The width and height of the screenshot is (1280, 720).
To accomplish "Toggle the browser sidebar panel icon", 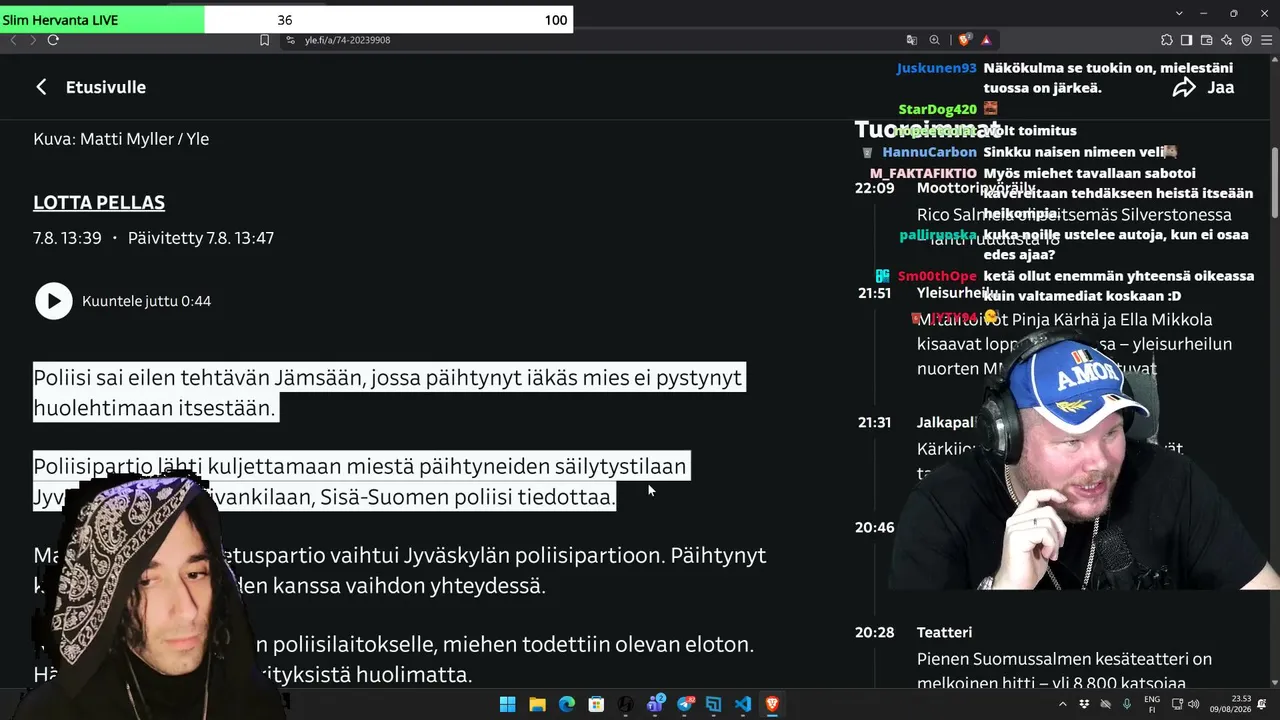I will pos(1186,40).
